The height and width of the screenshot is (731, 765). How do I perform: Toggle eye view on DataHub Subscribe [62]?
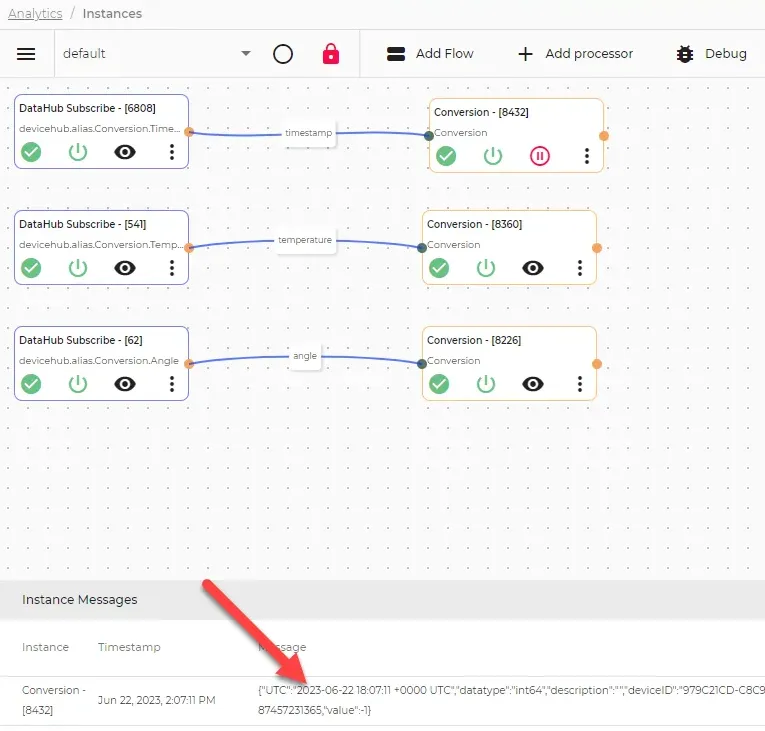tap(125, 384)
